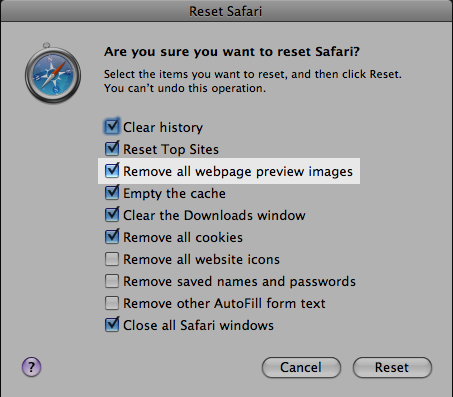Uncheck the Clear history checkbox
This screenshot has height=397, width=453.
tap(112, 127)
